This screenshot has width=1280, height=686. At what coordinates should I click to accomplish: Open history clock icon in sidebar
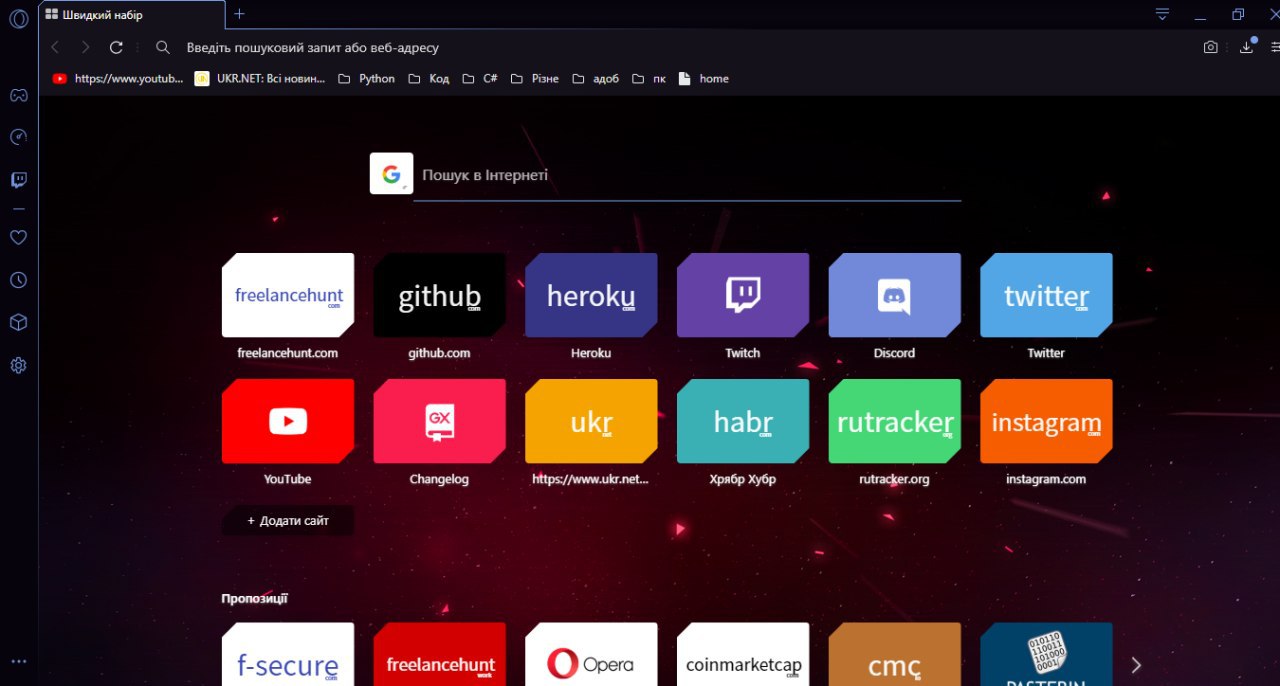coord(18,281)
